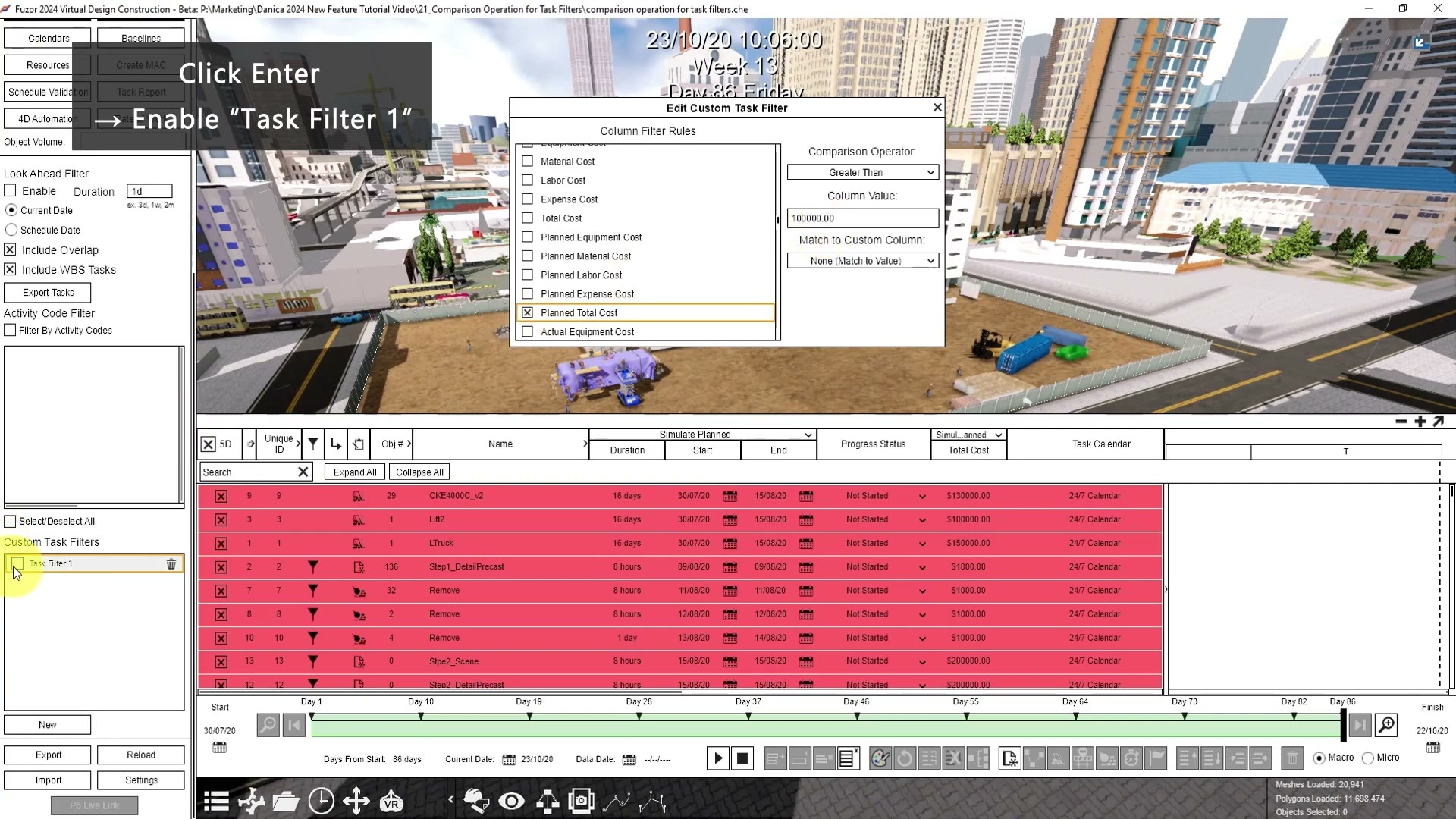Open the hard hat construction tools icon
Image resolution: width=1456 pixels, height=819 pixels.
[x=477, y=802]
